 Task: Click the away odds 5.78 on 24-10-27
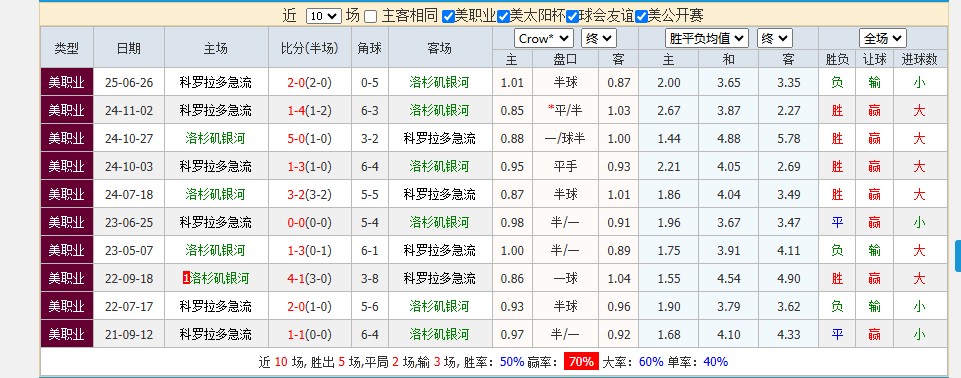coord(788,138)
